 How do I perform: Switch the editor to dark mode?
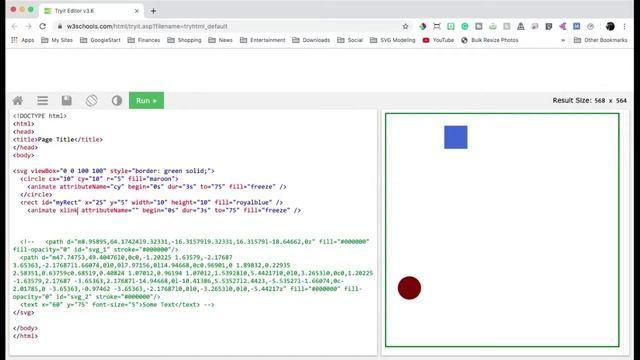click(117, 100)
